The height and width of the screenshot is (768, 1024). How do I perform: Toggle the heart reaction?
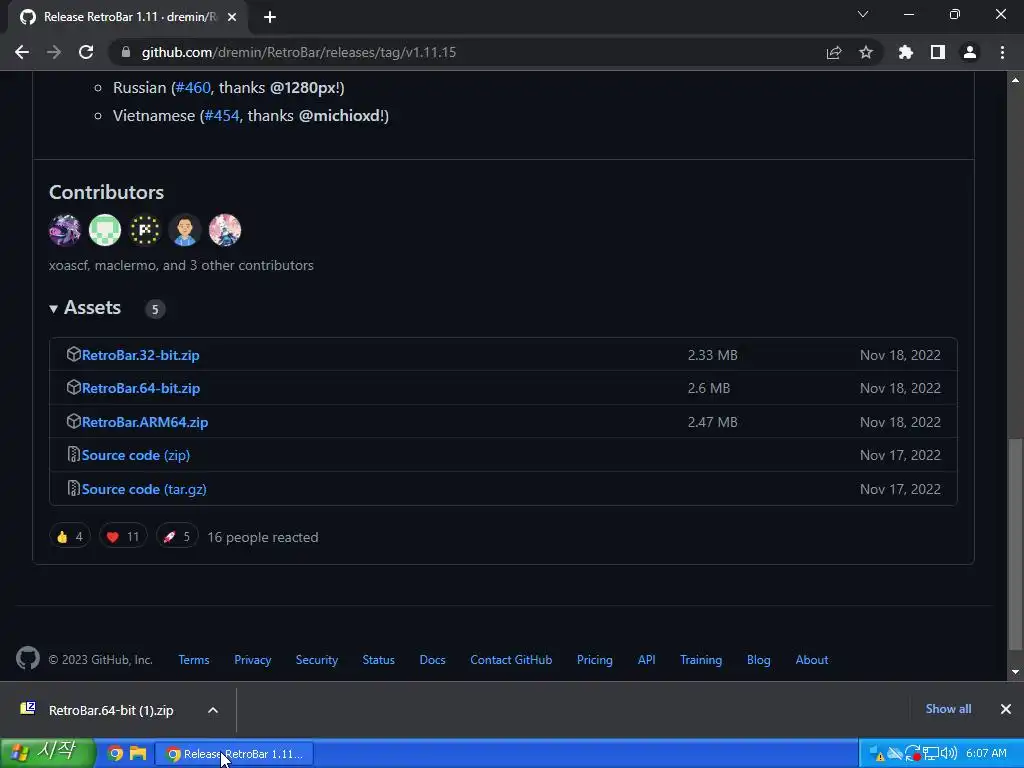123,537
